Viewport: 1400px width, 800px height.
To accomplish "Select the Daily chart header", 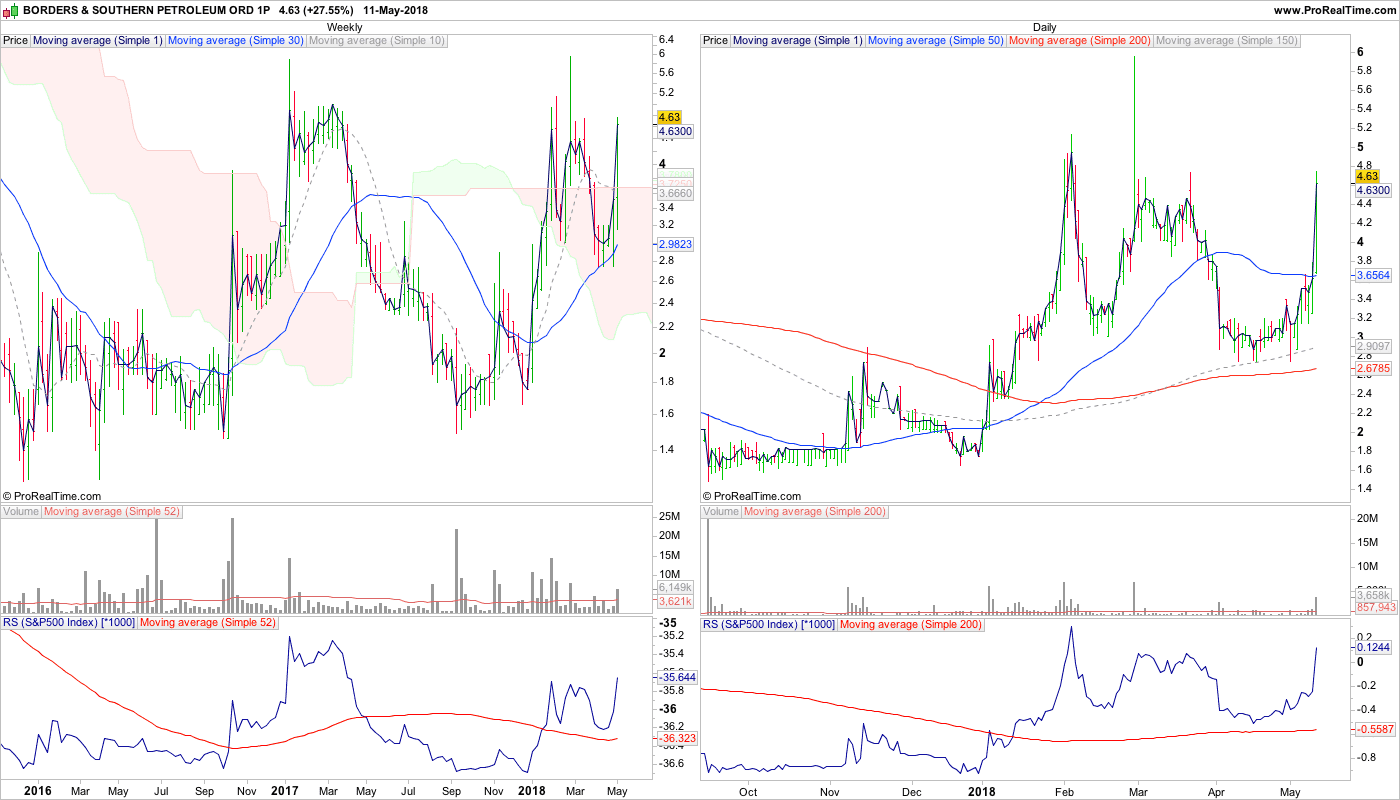I will [x=1045, y=27].
